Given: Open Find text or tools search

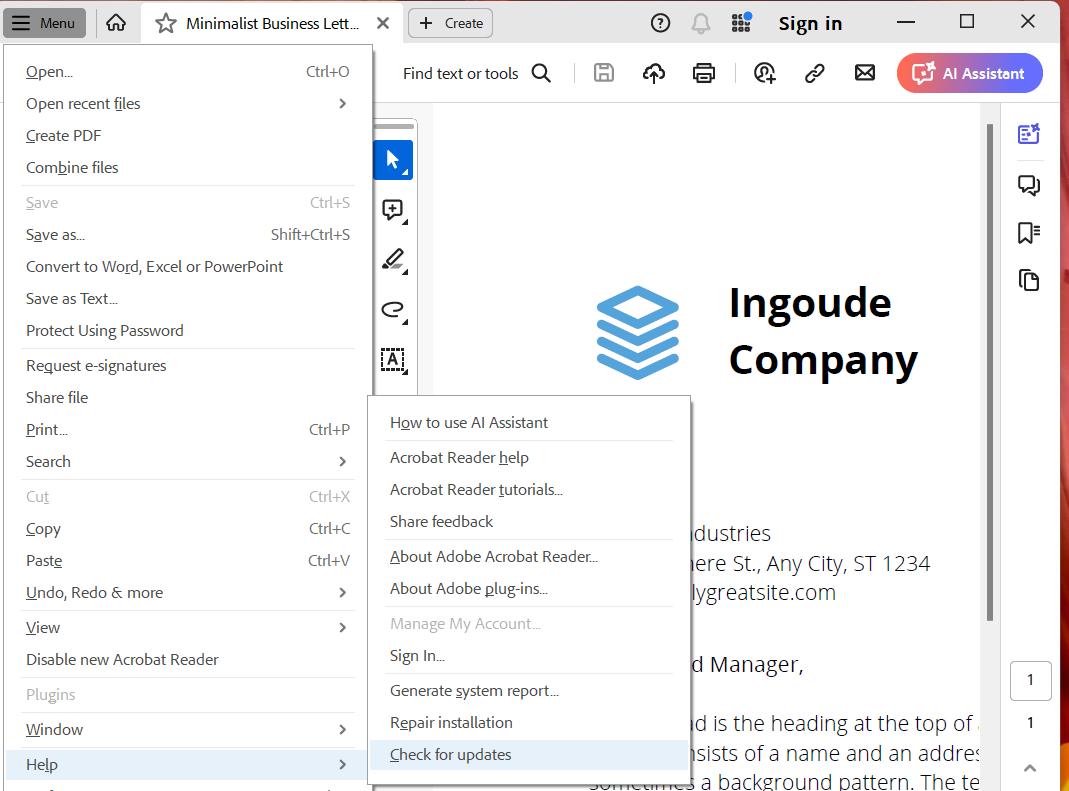Looking at the screenshot, I should 478,72.
